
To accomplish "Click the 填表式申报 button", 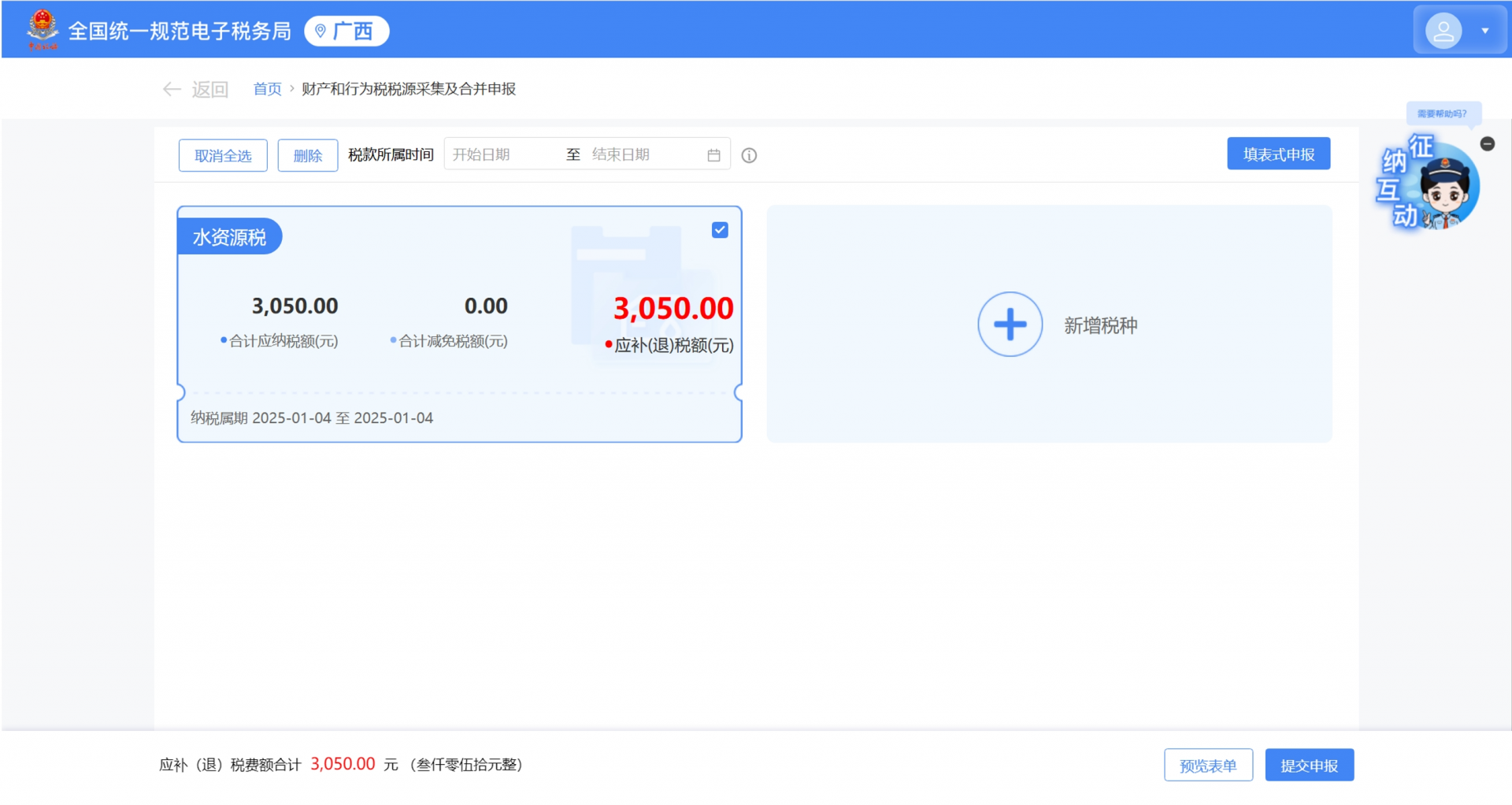I will pyautogui.click(x=1278, y=154).
